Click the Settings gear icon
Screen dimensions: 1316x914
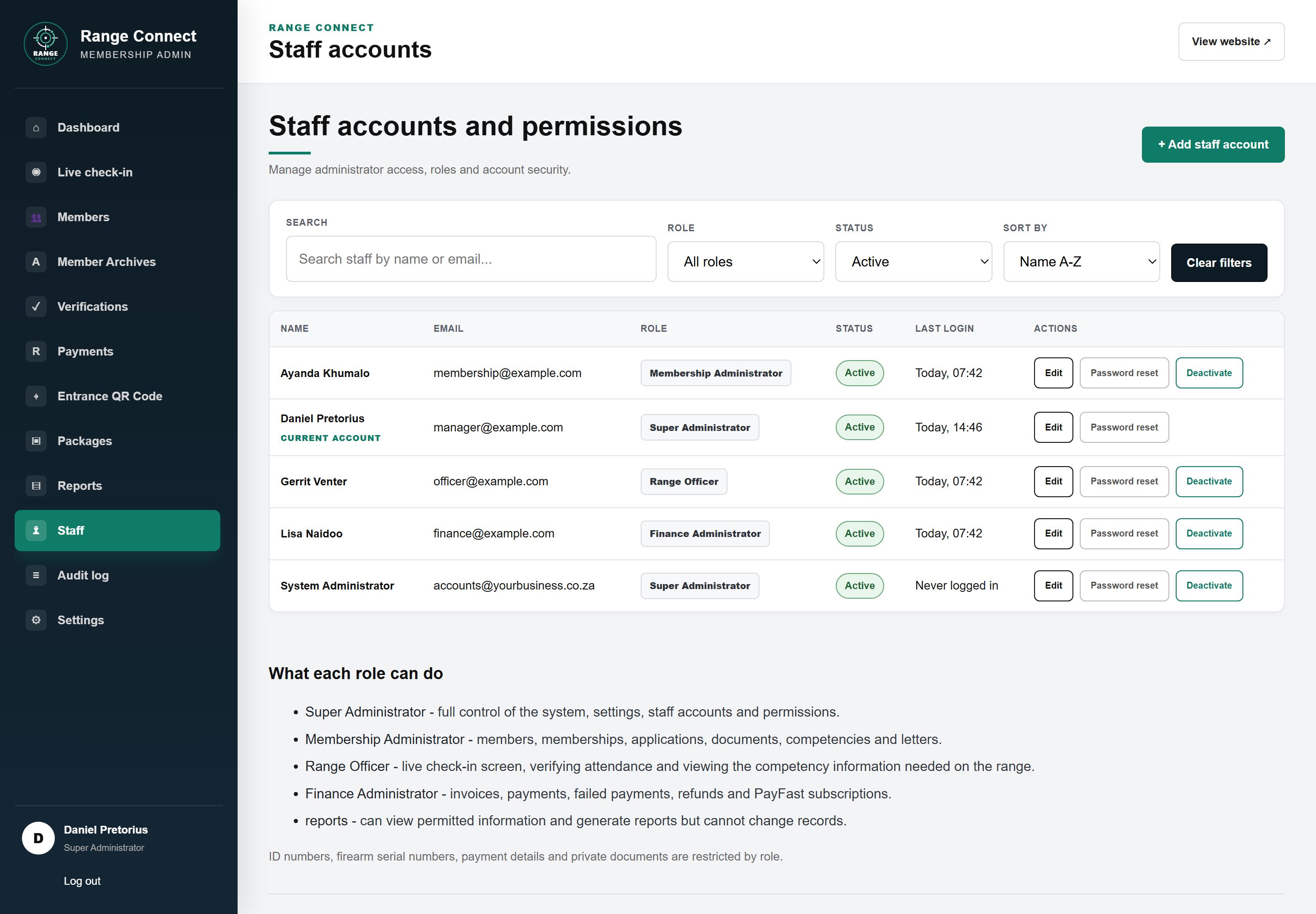(36, 620)
